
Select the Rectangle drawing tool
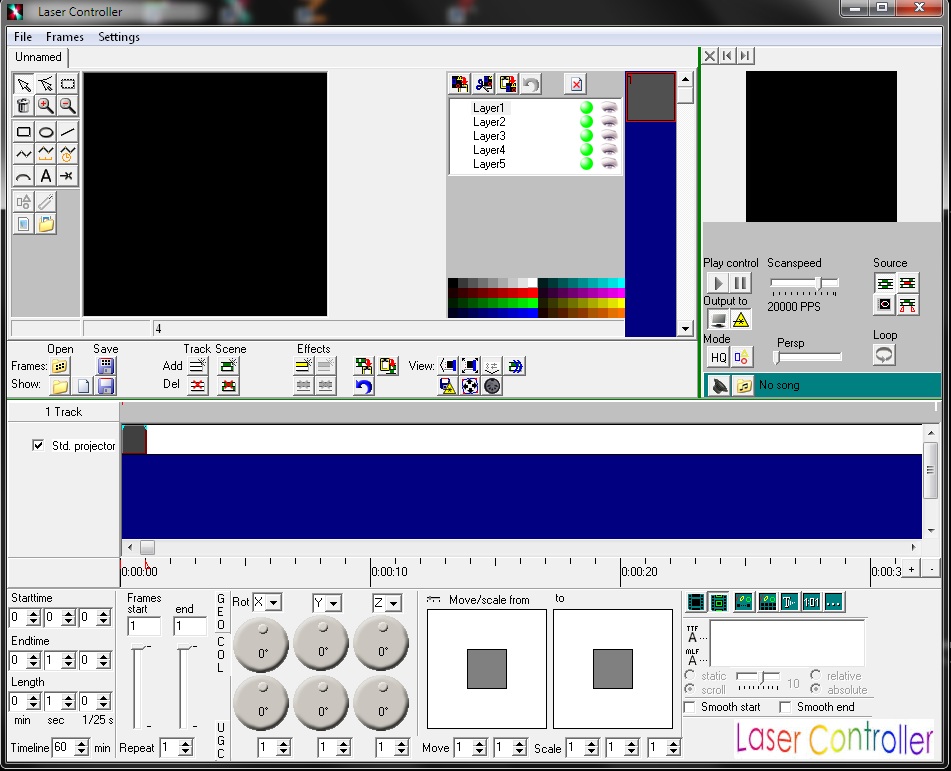tap(24, 132)
